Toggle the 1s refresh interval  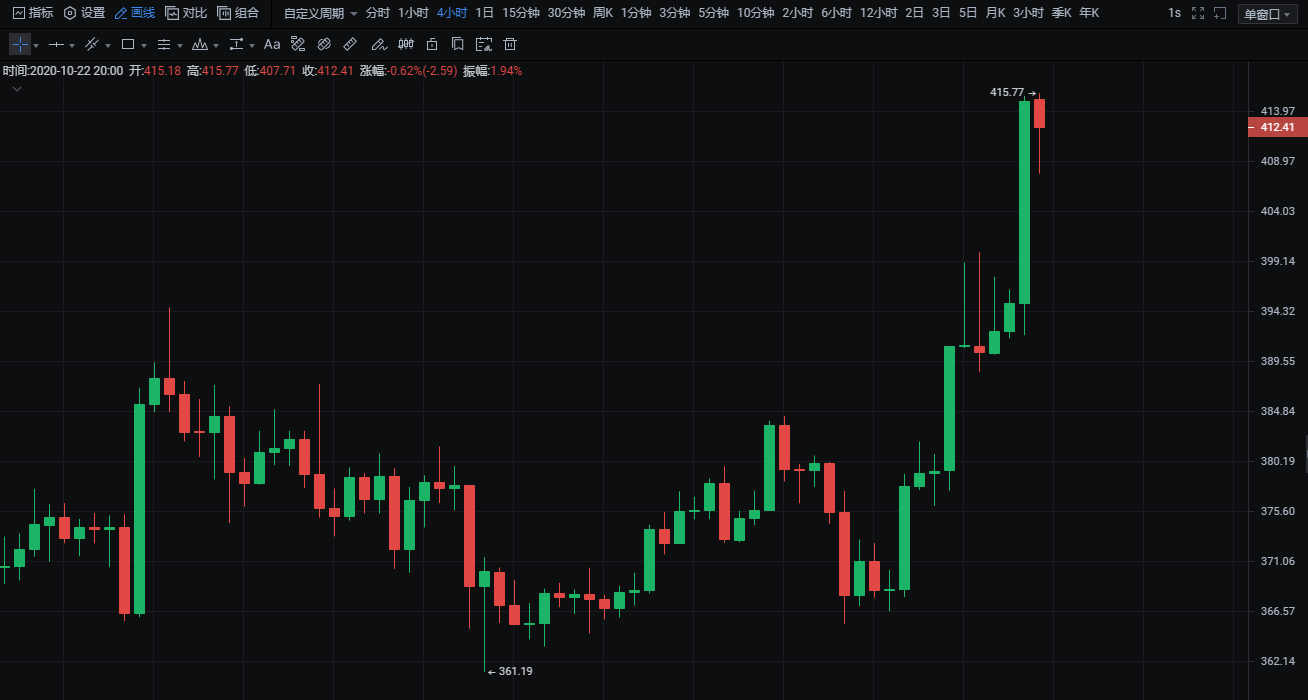coord(1174,13)
